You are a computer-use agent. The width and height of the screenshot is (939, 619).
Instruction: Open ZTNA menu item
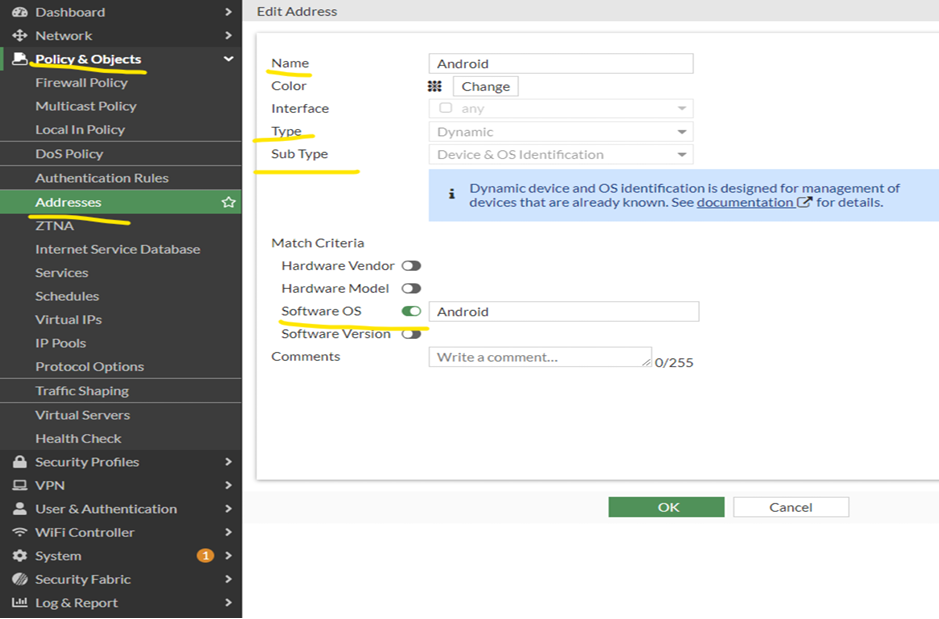[54, 226]
